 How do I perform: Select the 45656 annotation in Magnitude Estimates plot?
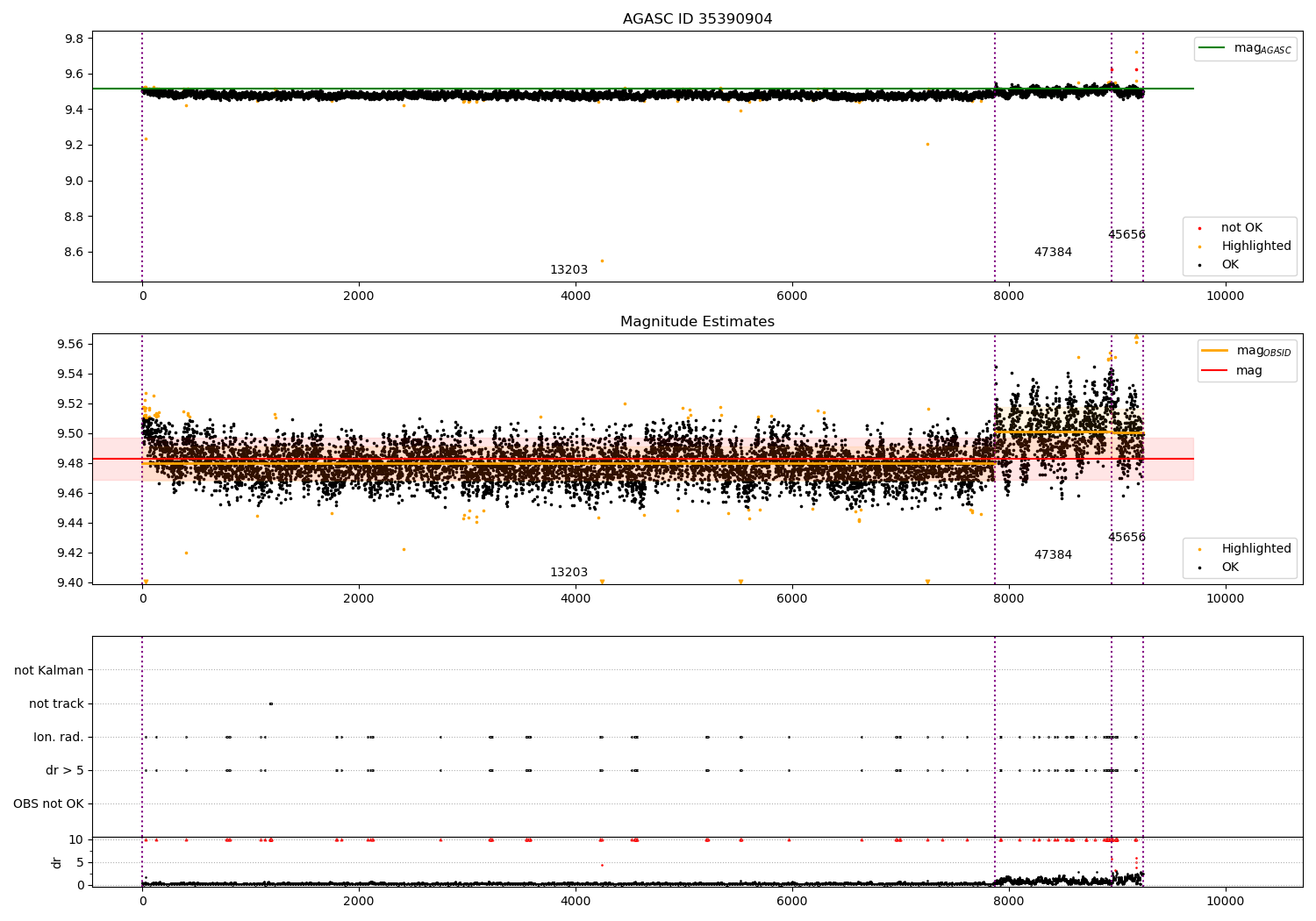[x=1126, y=538]
